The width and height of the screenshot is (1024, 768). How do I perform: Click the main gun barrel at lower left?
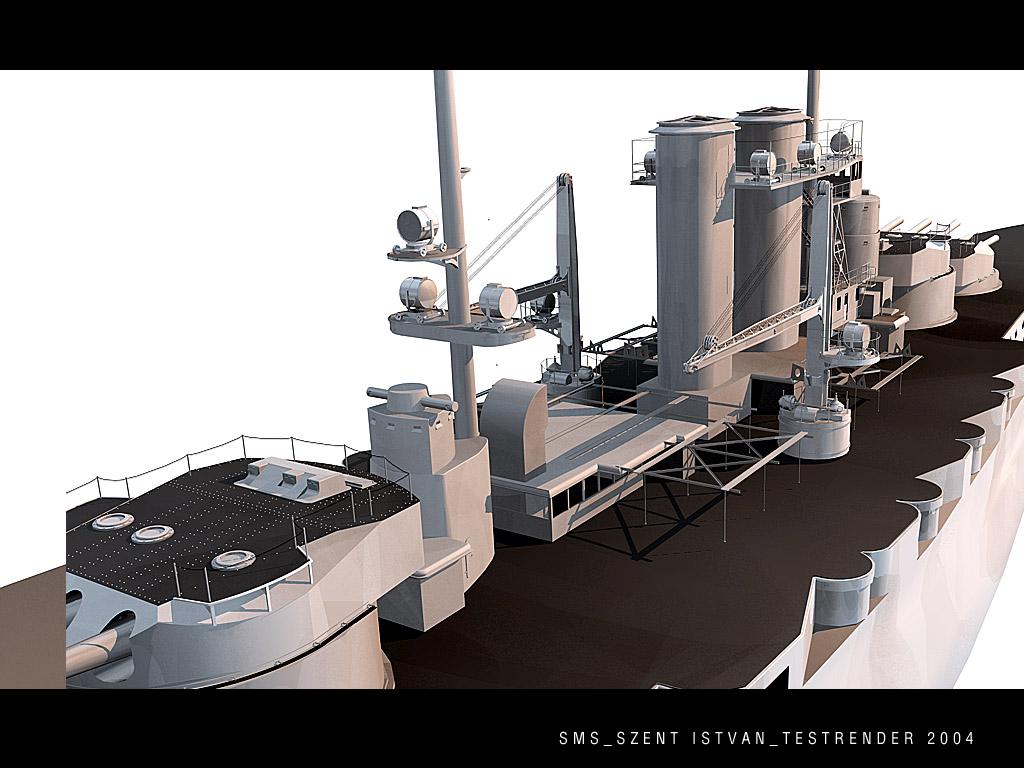tap(95, 652)
